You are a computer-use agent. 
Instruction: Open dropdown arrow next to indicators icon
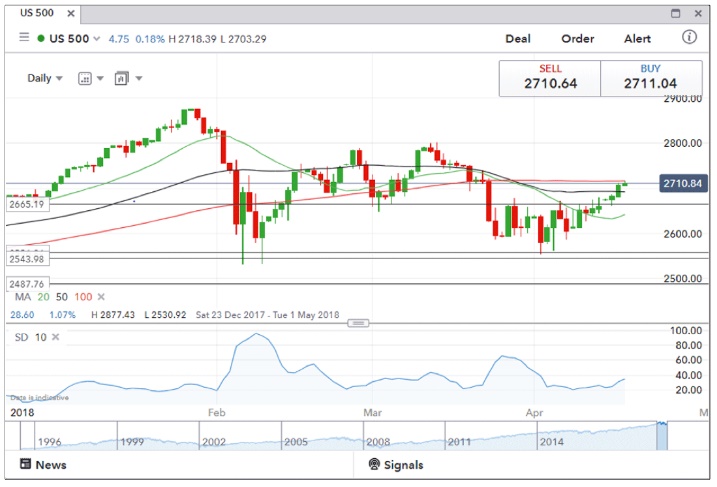(x=100, y=79)
